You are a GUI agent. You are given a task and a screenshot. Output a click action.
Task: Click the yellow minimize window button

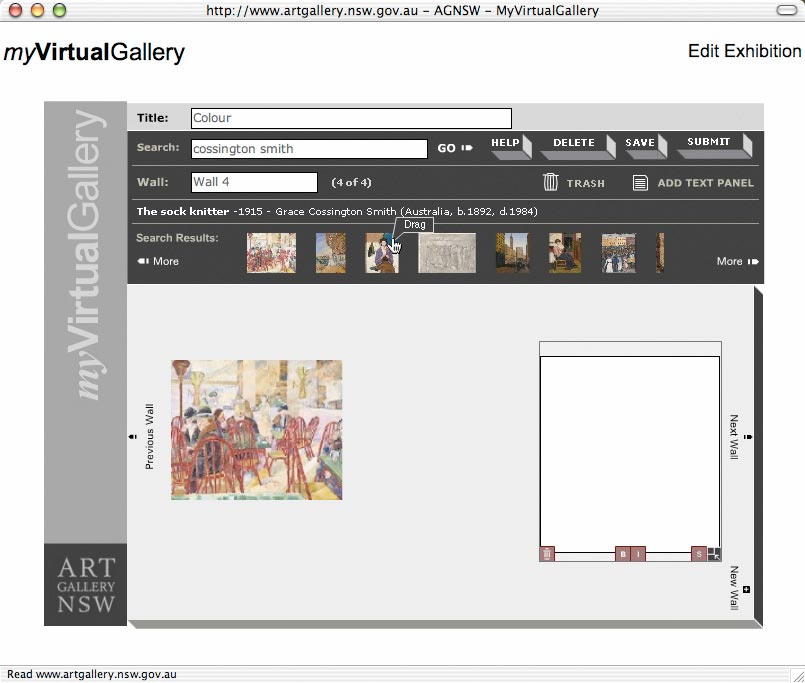coord(37,10)
